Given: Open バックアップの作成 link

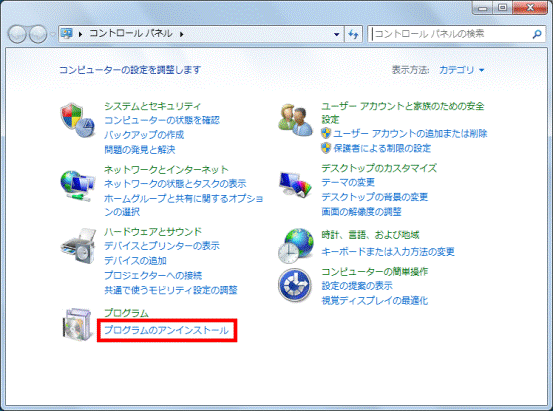Looking at the screenshot, I should (144, 135).
